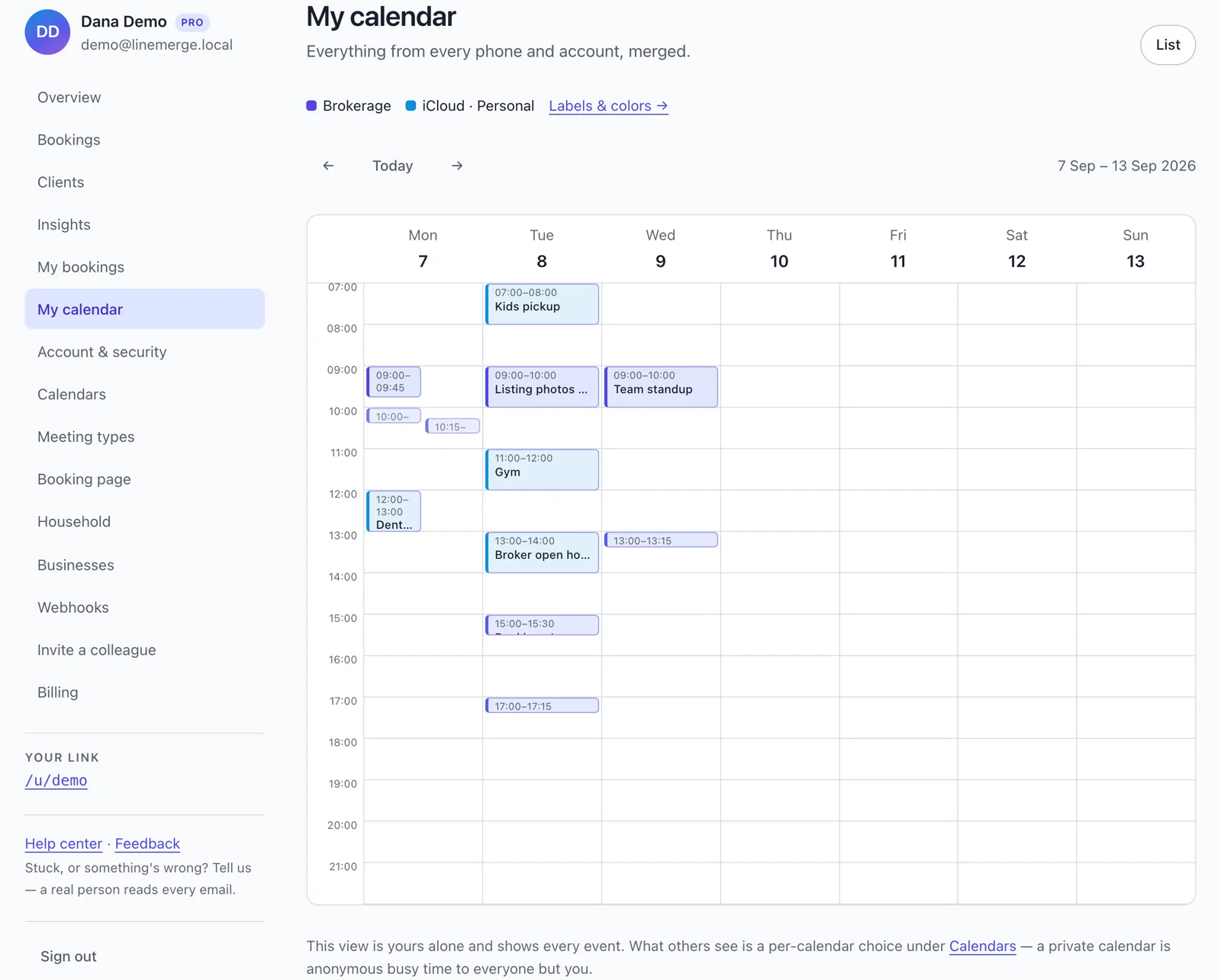
Task: Click the DD profile avatar
Action: pyautogui.click(x=47, y=32)
